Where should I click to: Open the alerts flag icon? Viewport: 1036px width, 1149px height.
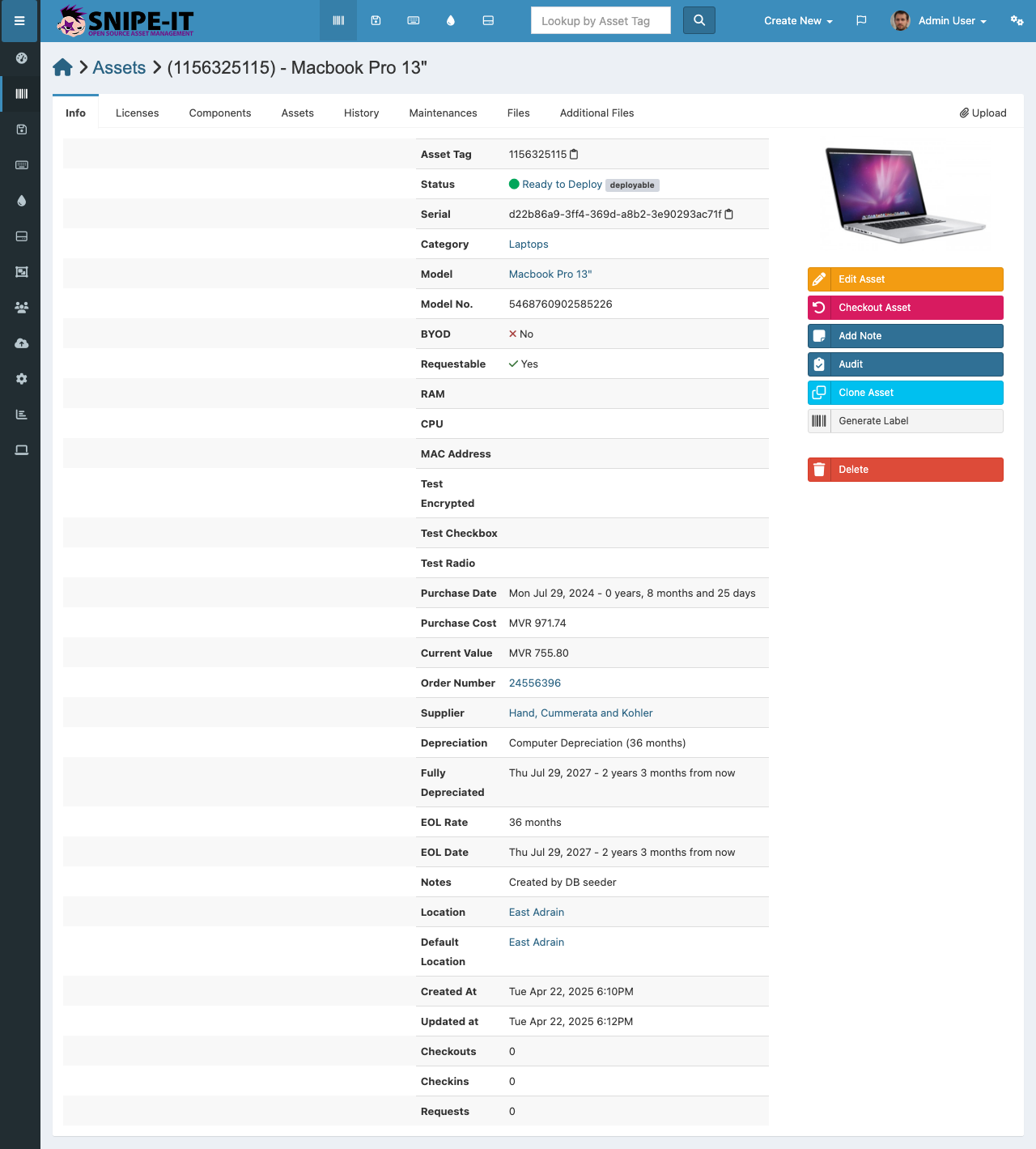861,21
